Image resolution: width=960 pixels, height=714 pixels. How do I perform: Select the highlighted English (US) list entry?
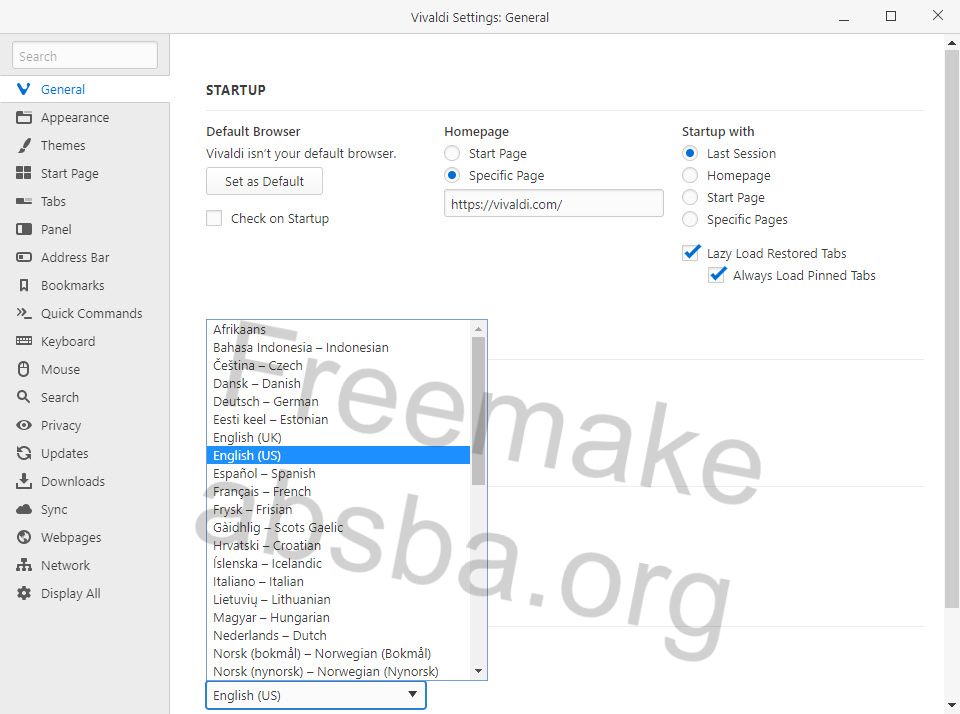click(339, 456)
